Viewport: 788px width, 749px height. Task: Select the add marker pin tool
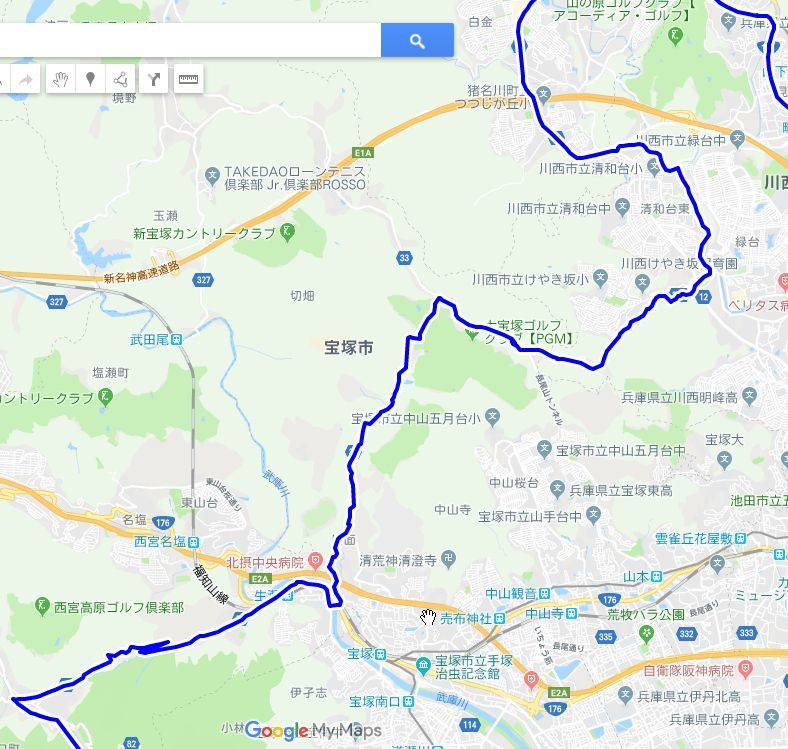click(90, 79)
